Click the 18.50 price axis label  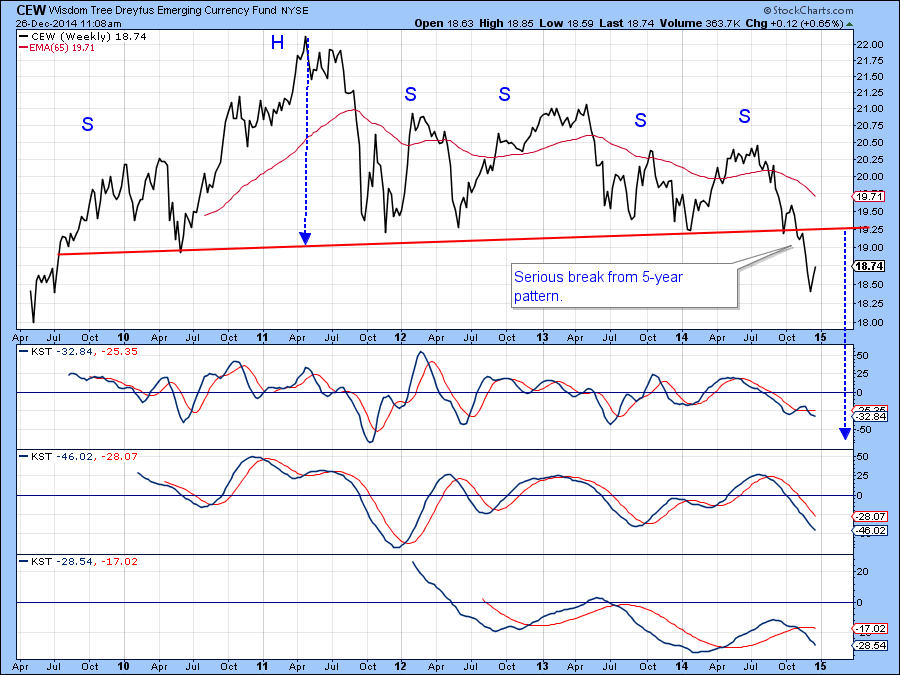(x=869, y=285)
